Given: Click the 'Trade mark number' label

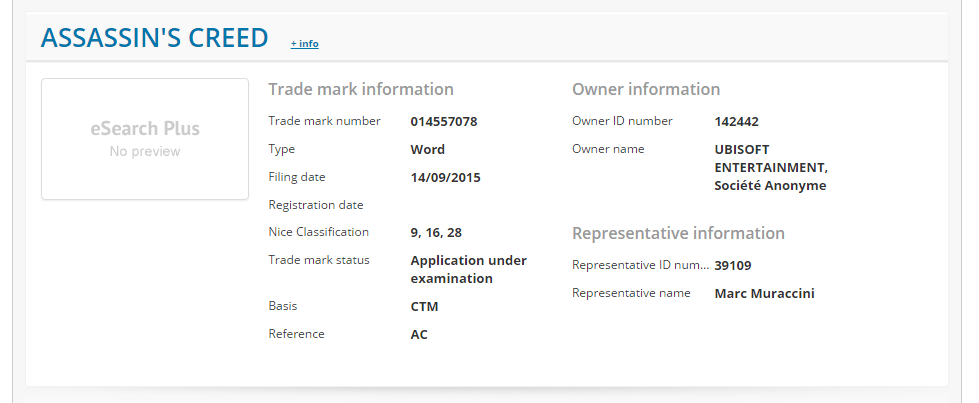Looking at the screenshot, I should [x=324, y=121].
